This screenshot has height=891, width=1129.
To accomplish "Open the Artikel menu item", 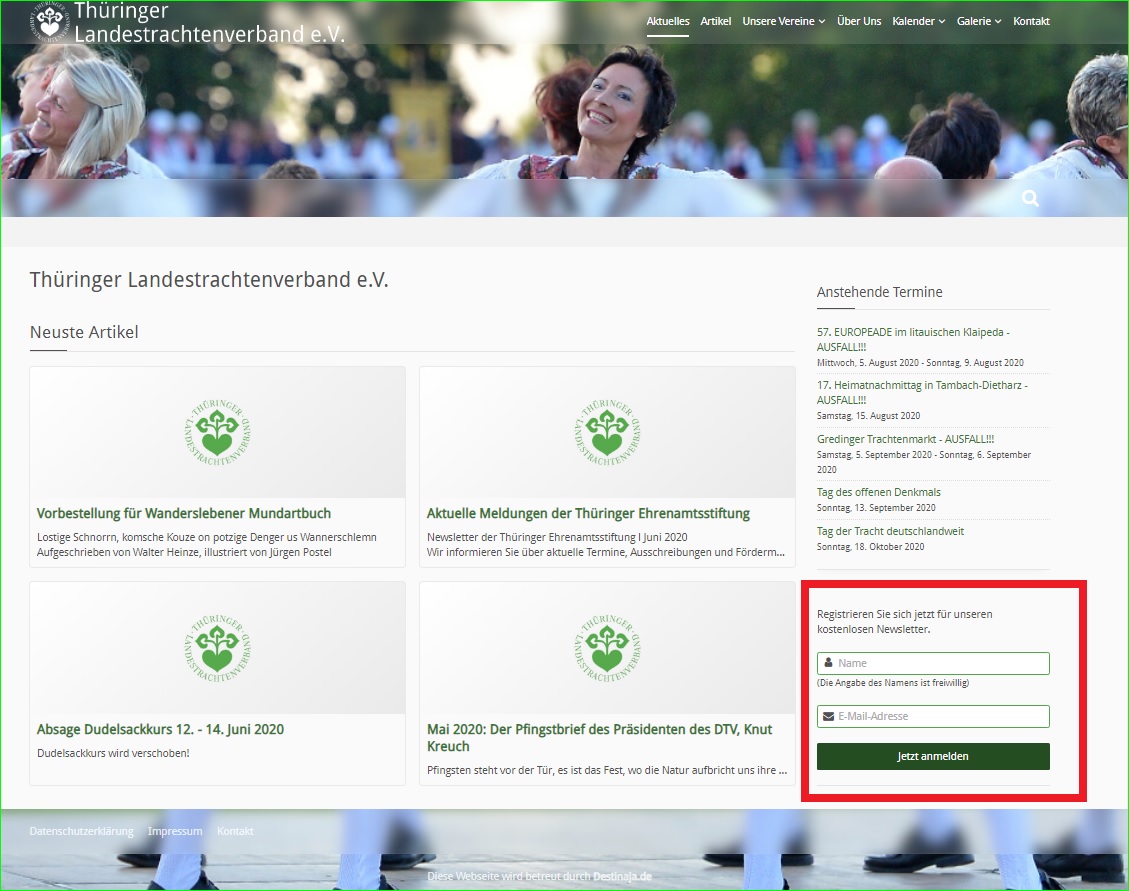I will coord(715,21).
